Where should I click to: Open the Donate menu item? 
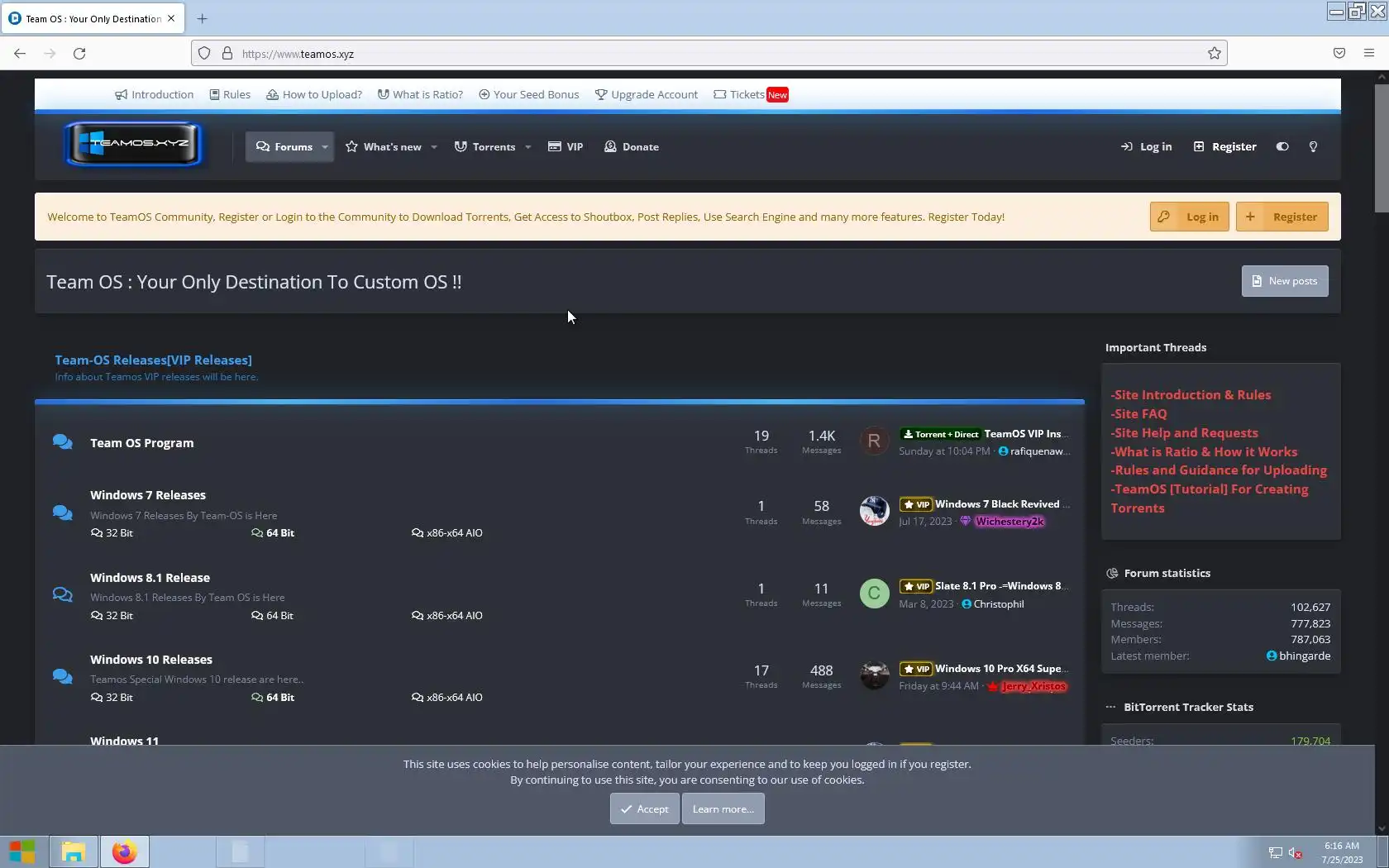click(632, 147)
